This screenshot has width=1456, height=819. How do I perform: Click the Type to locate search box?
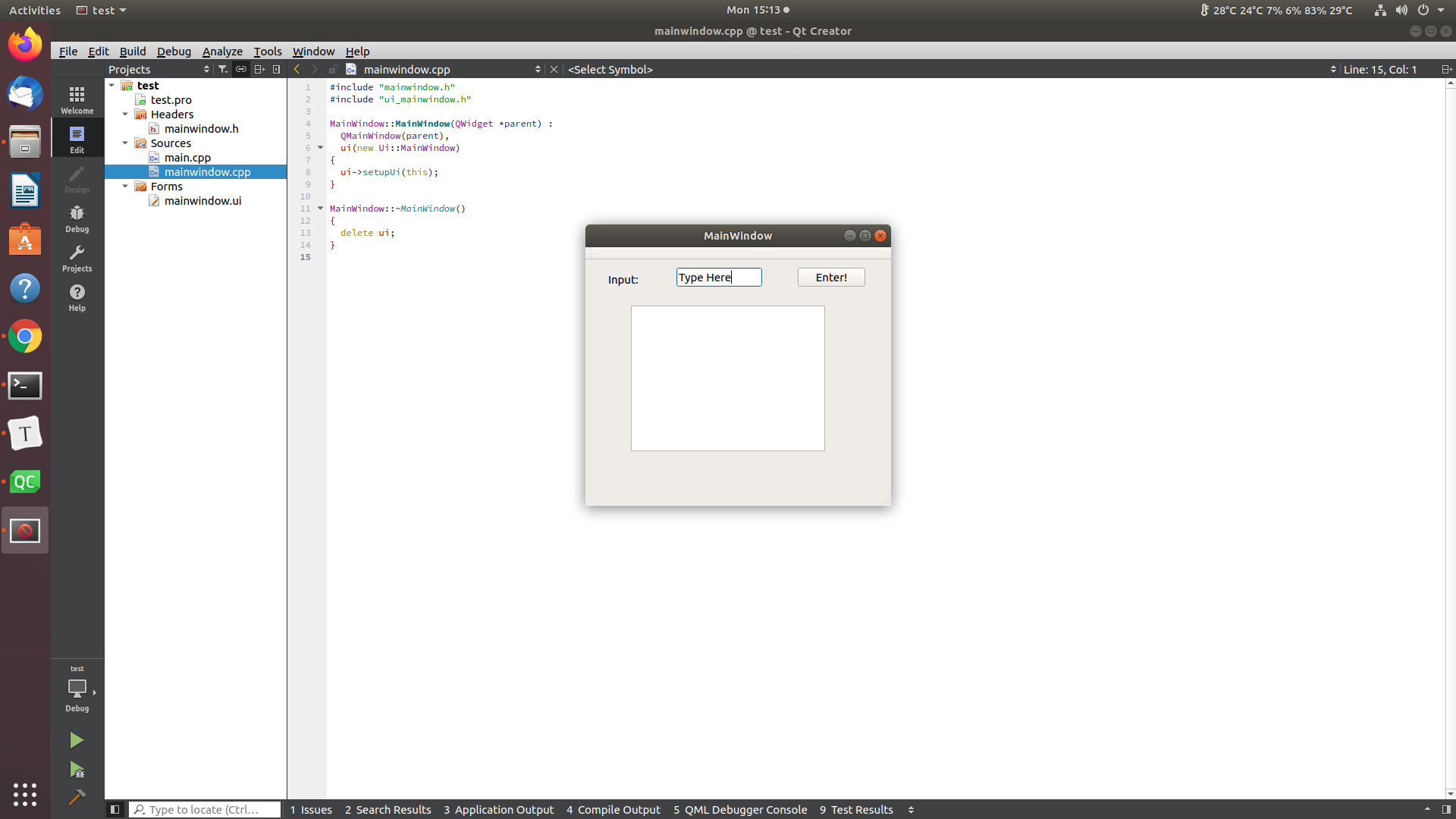pyautogui.click(x=205, y=809)
